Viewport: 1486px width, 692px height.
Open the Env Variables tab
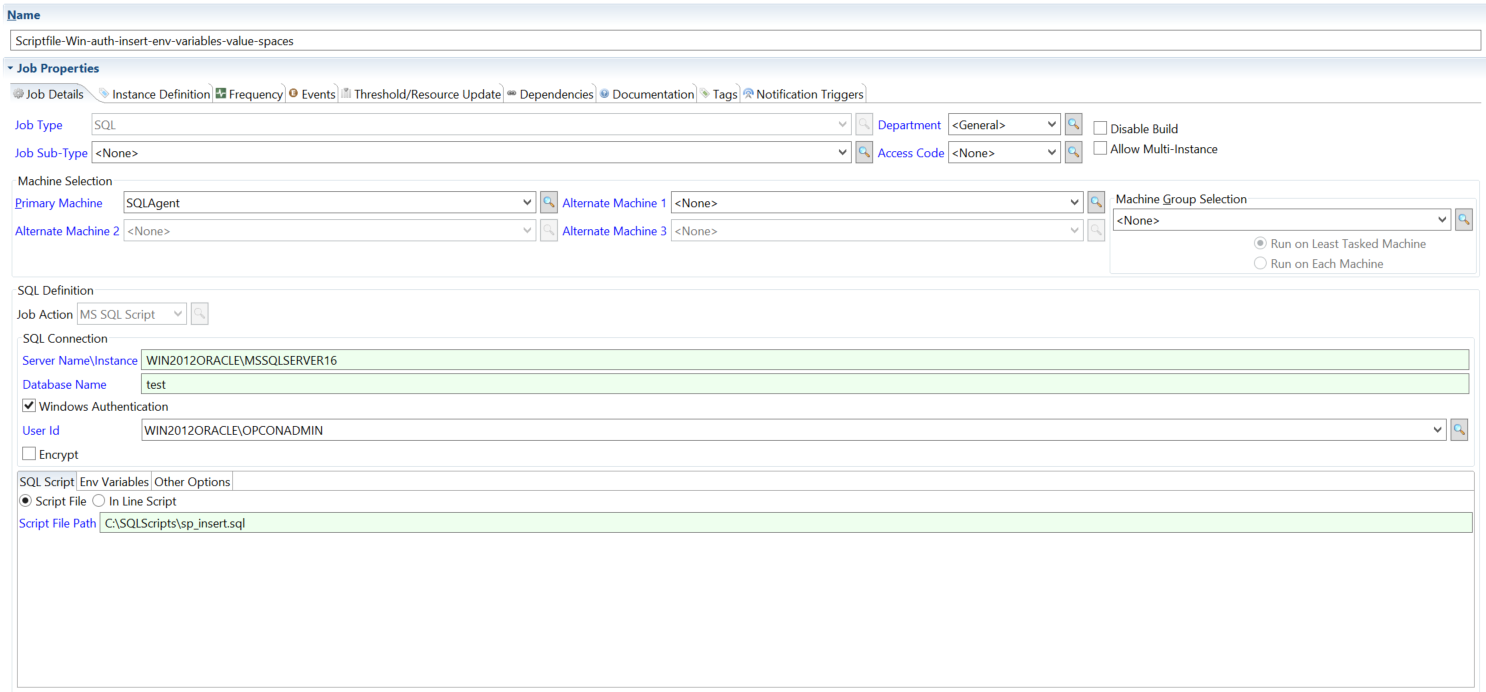tap(114, 481)
